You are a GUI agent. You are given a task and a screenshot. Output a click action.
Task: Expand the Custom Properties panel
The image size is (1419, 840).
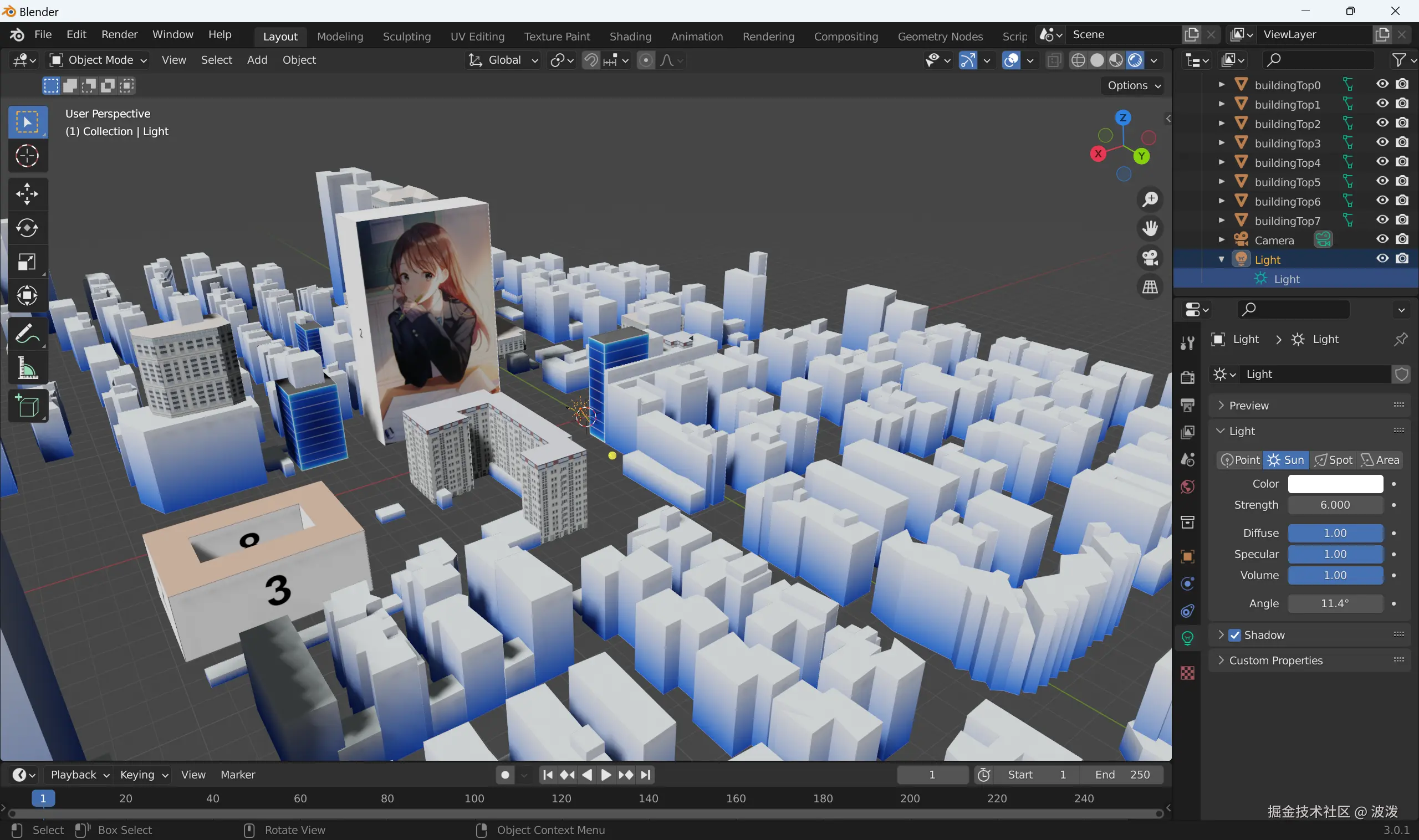pos(1275,660)
